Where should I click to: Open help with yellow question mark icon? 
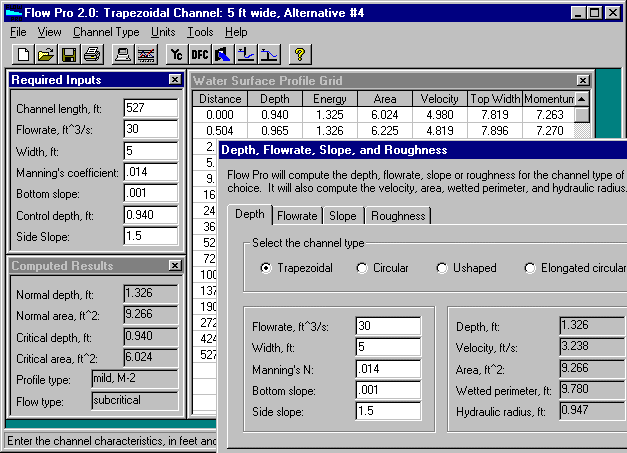point(300,54)
